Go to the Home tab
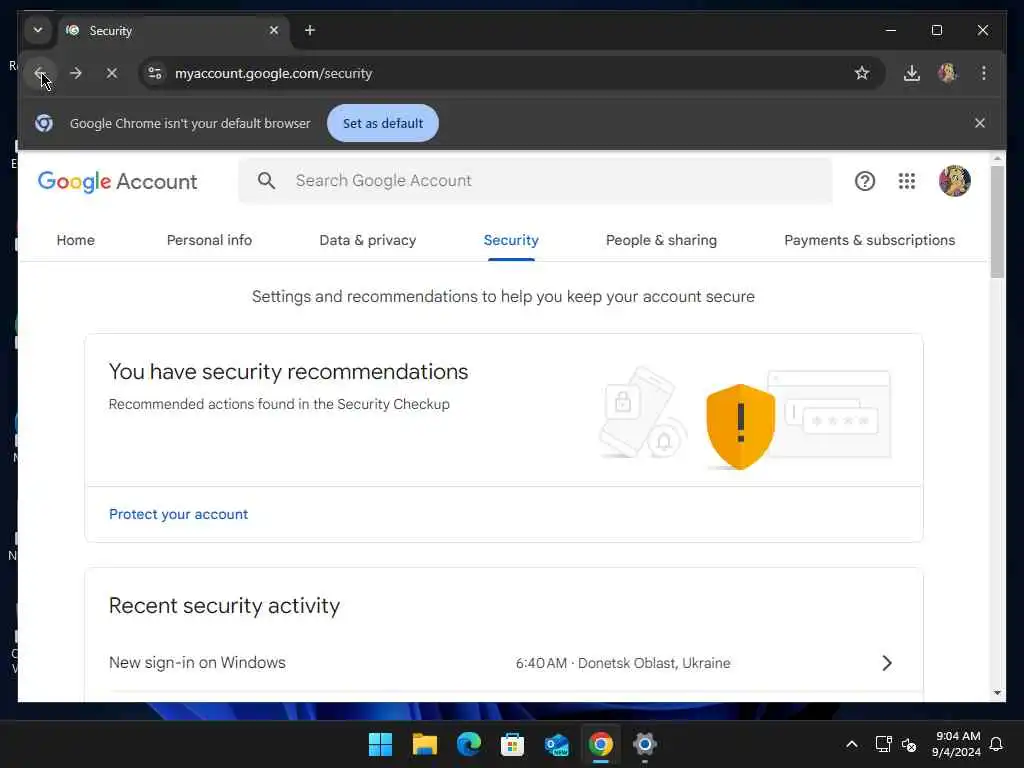The width and height of the screenshot is (1024, 768). 76,240
